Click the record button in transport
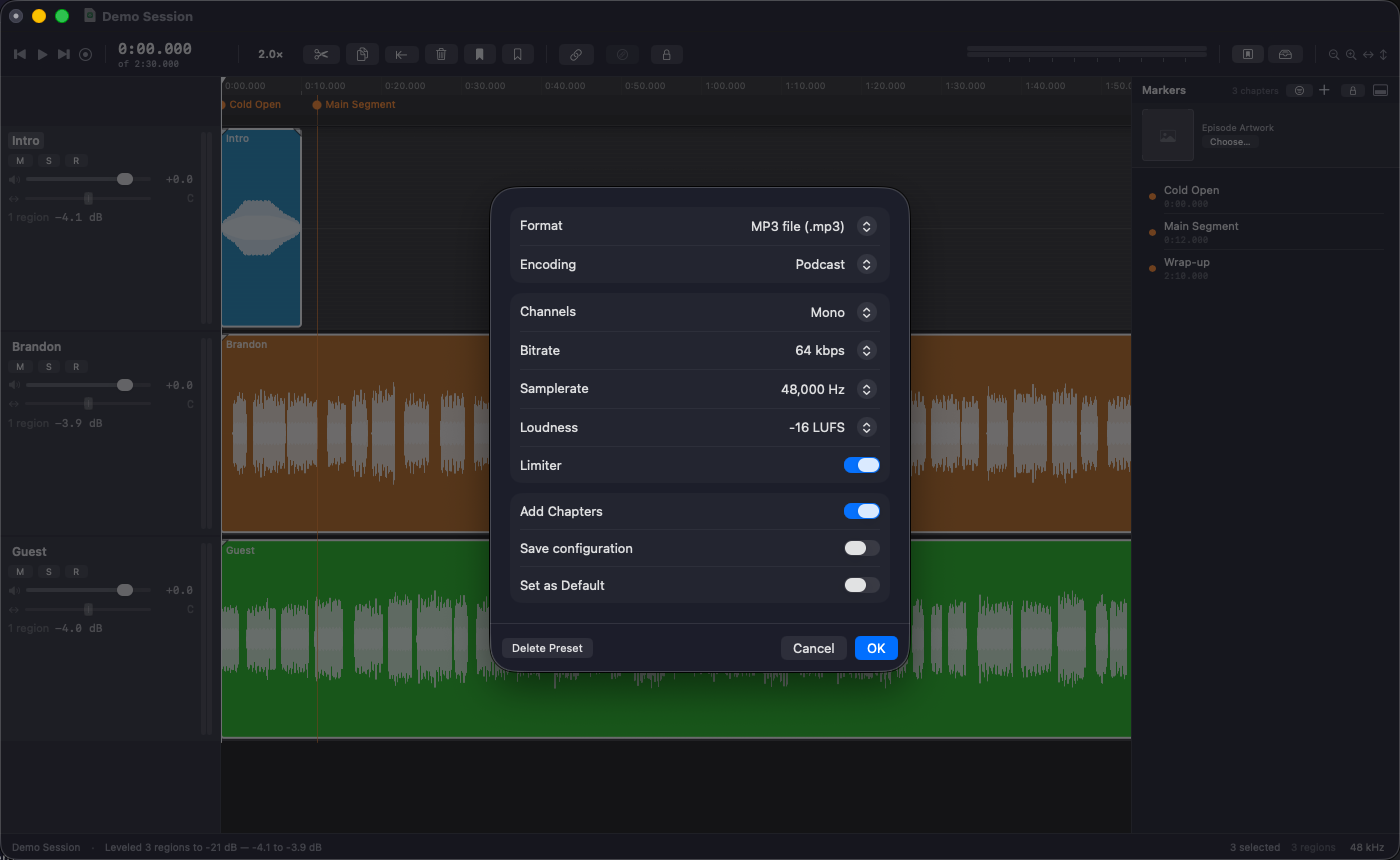Image resolution: width=1400 pixels, height=860 pixels. [86, 54]
